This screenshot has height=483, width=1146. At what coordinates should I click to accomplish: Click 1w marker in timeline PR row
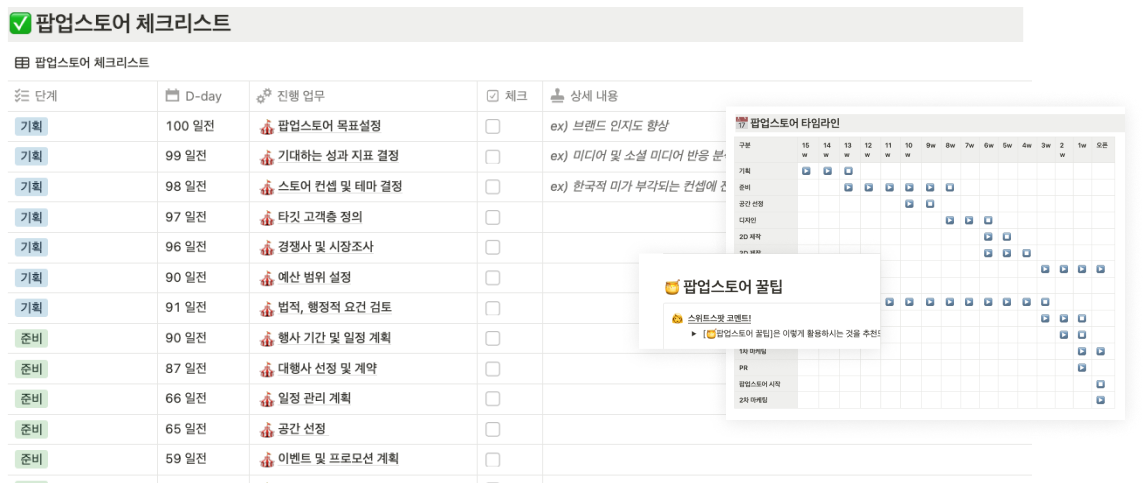tap(1082, 367)
